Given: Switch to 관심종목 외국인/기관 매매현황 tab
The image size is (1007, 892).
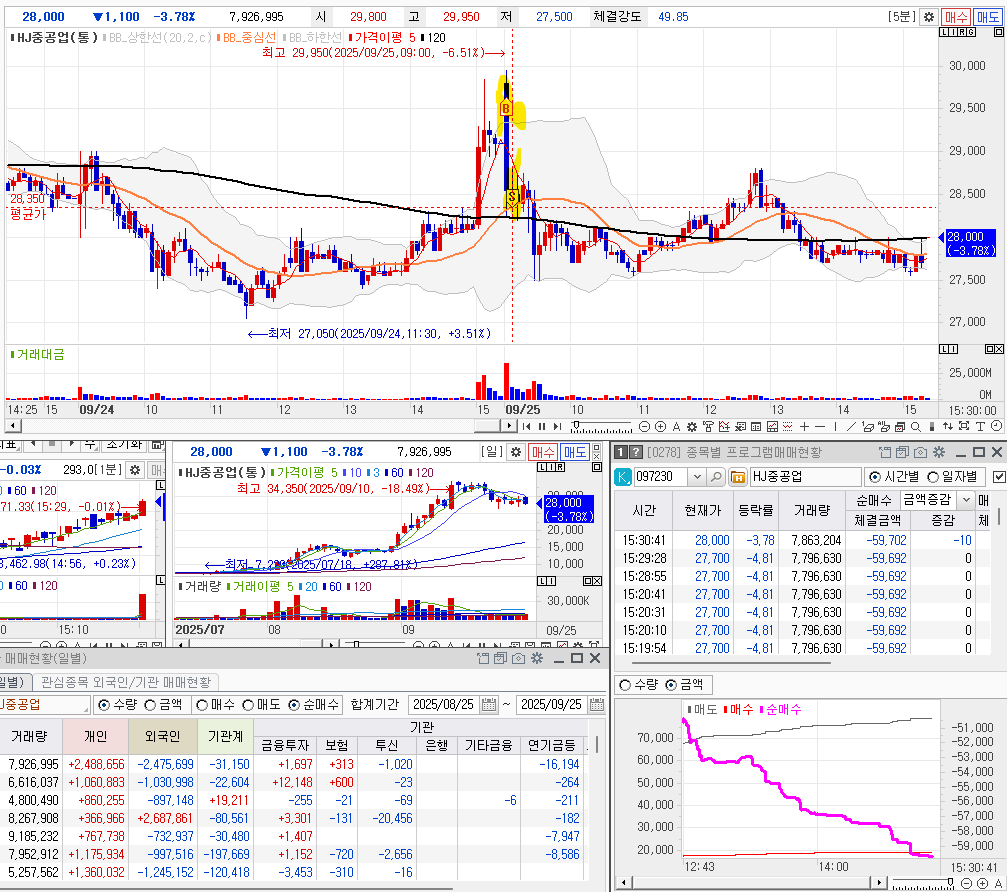Looking at the screenshot, I should tap(126, 682).
